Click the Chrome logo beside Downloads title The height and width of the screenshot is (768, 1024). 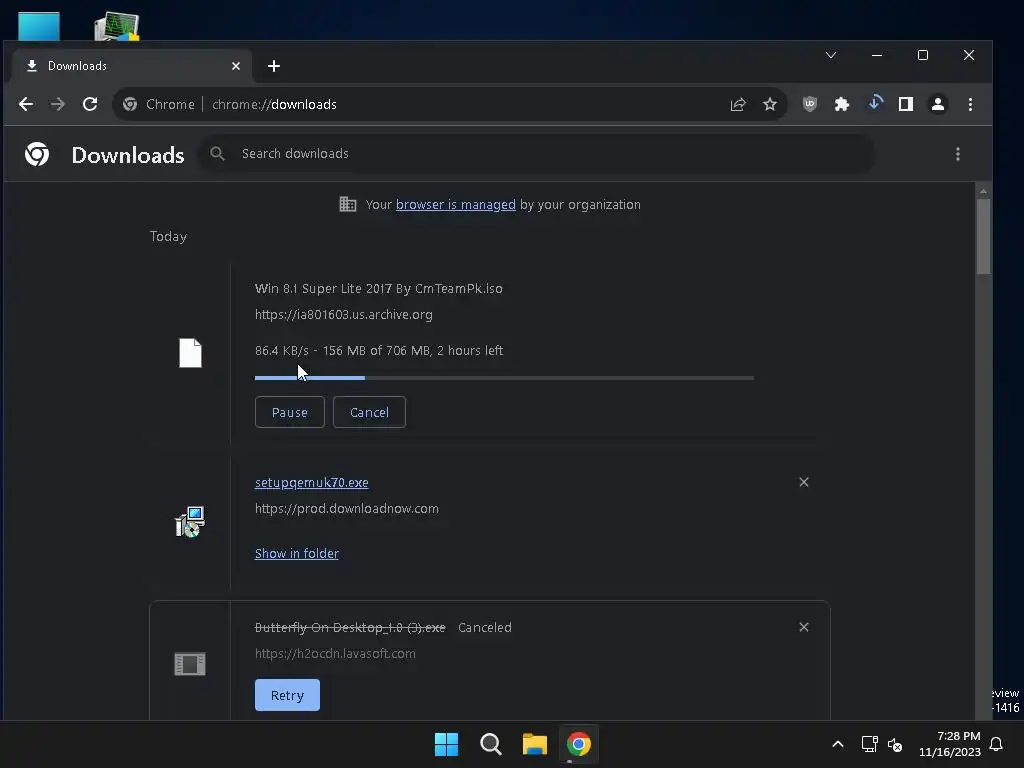point(37,154)
